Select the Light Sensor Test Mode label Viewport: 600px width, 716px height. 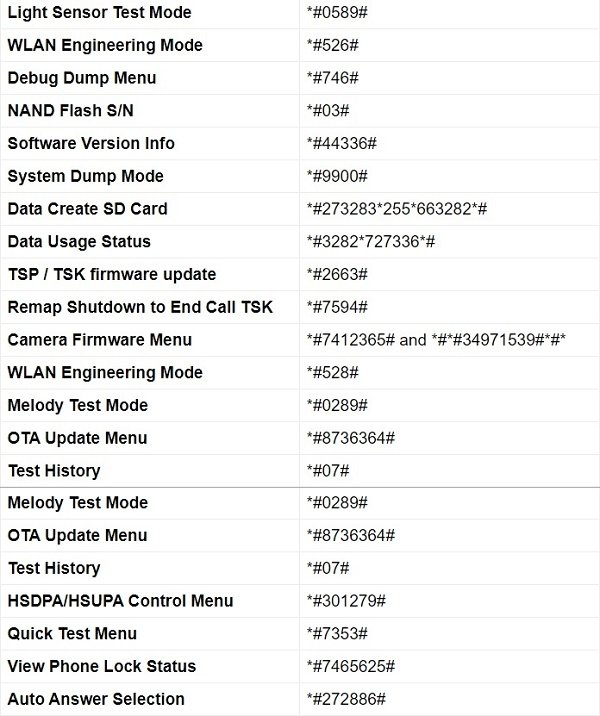coord(100,12)
